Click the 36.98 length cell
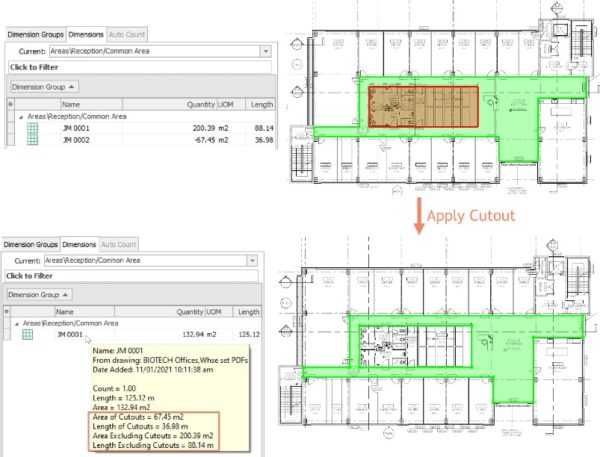 [264, 140]
